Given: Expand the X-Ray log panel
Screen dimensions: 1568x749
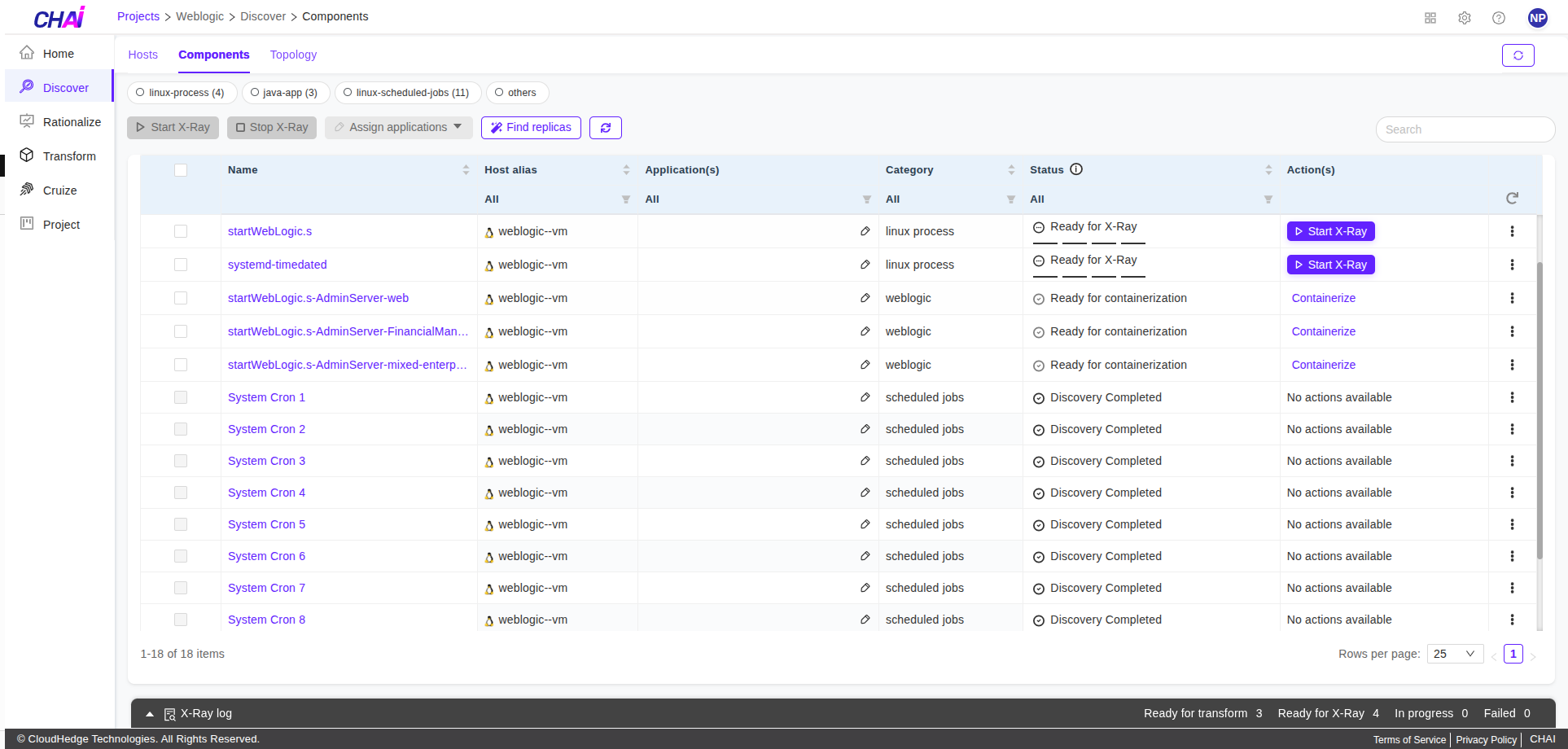Looking at the screenshot, I should point(150,714).
